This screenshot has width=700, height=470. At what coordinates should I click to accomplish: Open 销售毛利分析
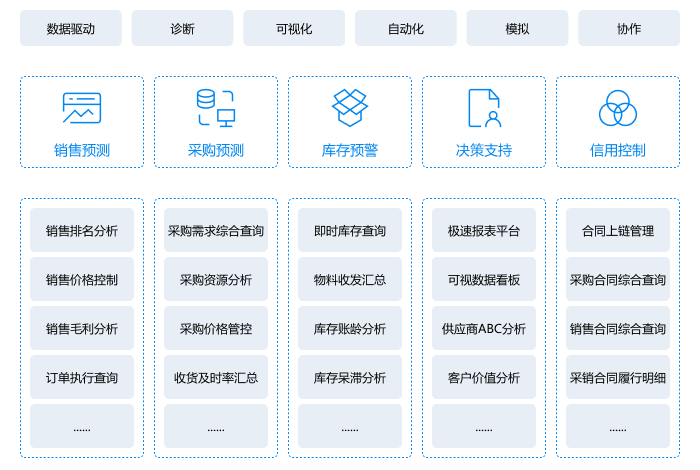82,328
